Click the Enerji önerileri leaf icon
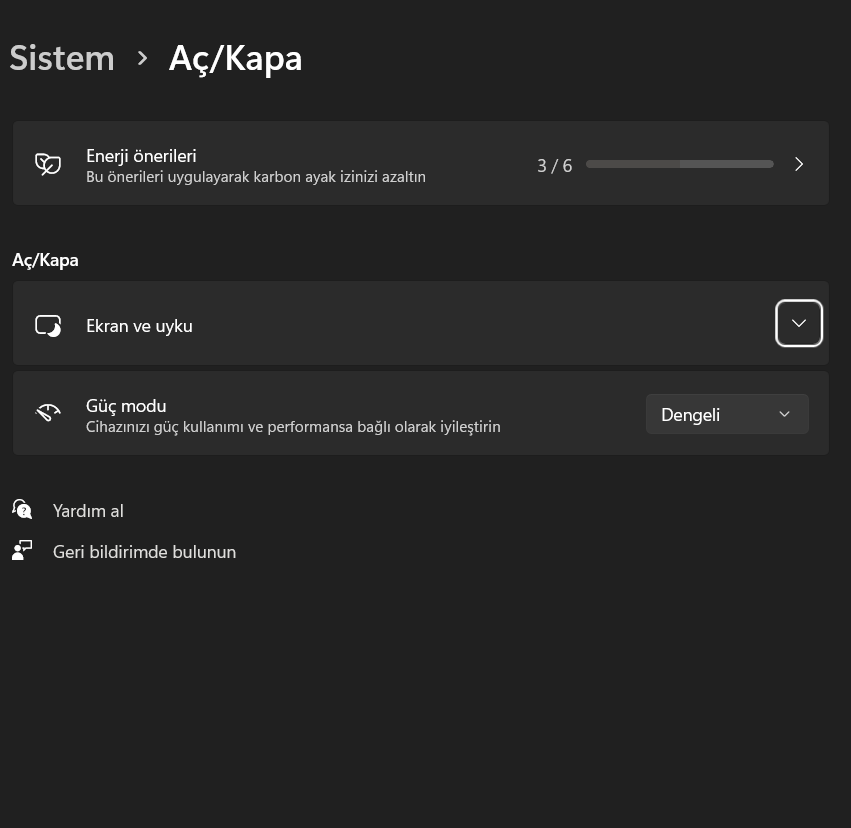This screenshot has height=828, width=851. 48,164
